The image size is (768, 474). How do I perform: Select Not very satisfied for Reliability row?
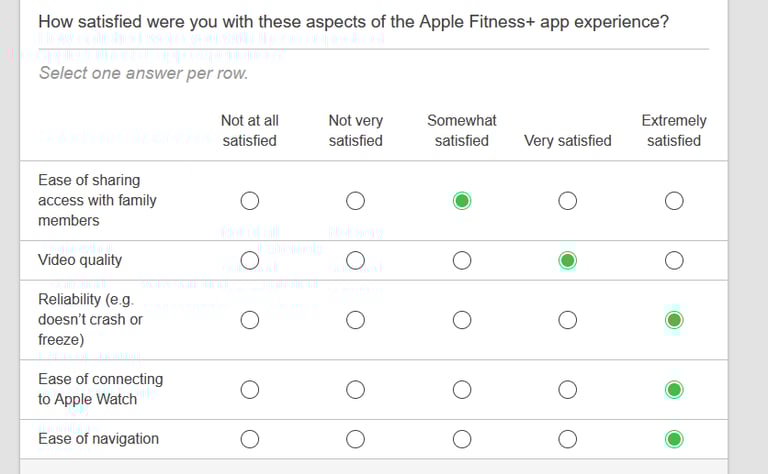pos(356,320)
